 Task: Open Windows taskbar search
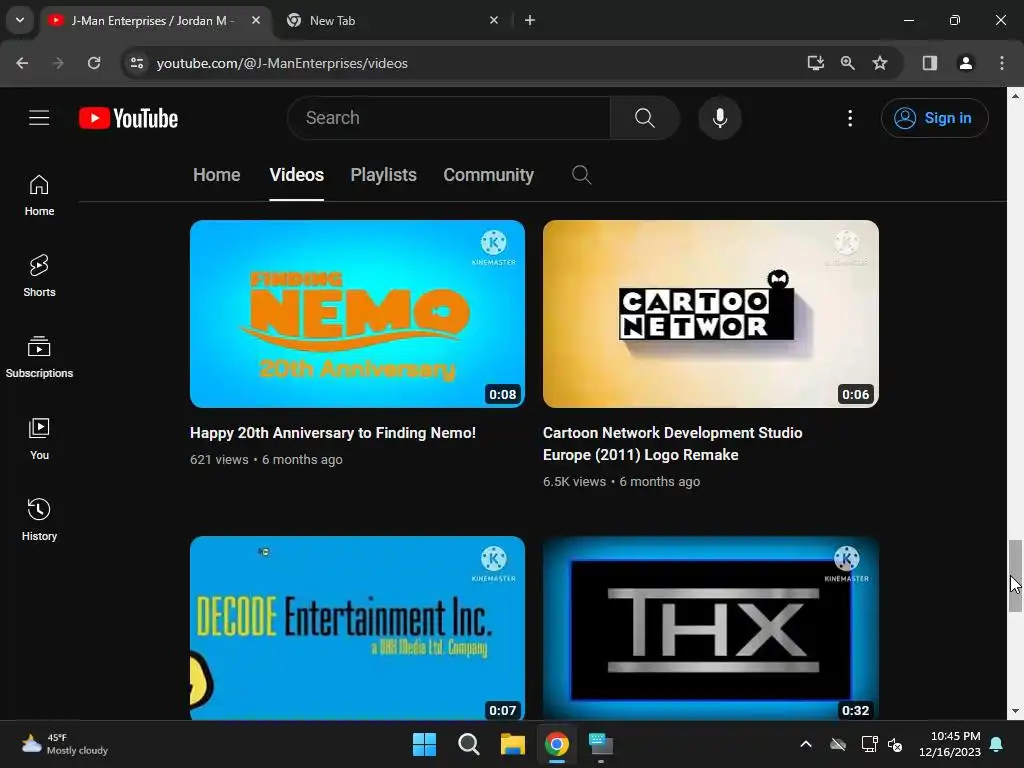(468, 744)
